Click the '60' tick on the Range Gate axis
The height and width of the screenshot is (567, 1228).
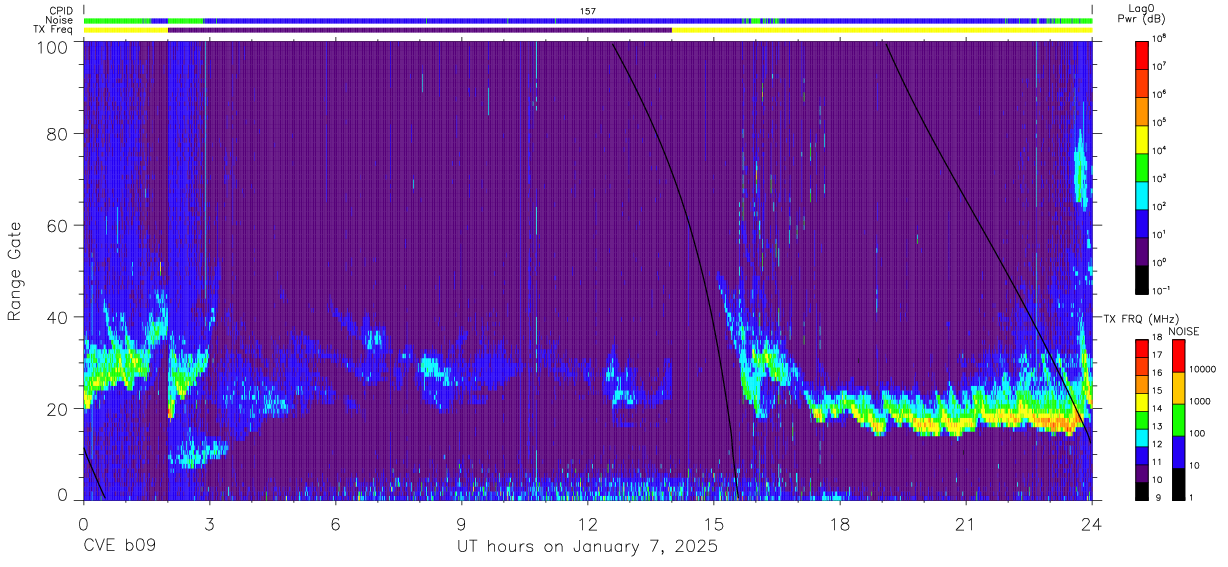point(58,226)
